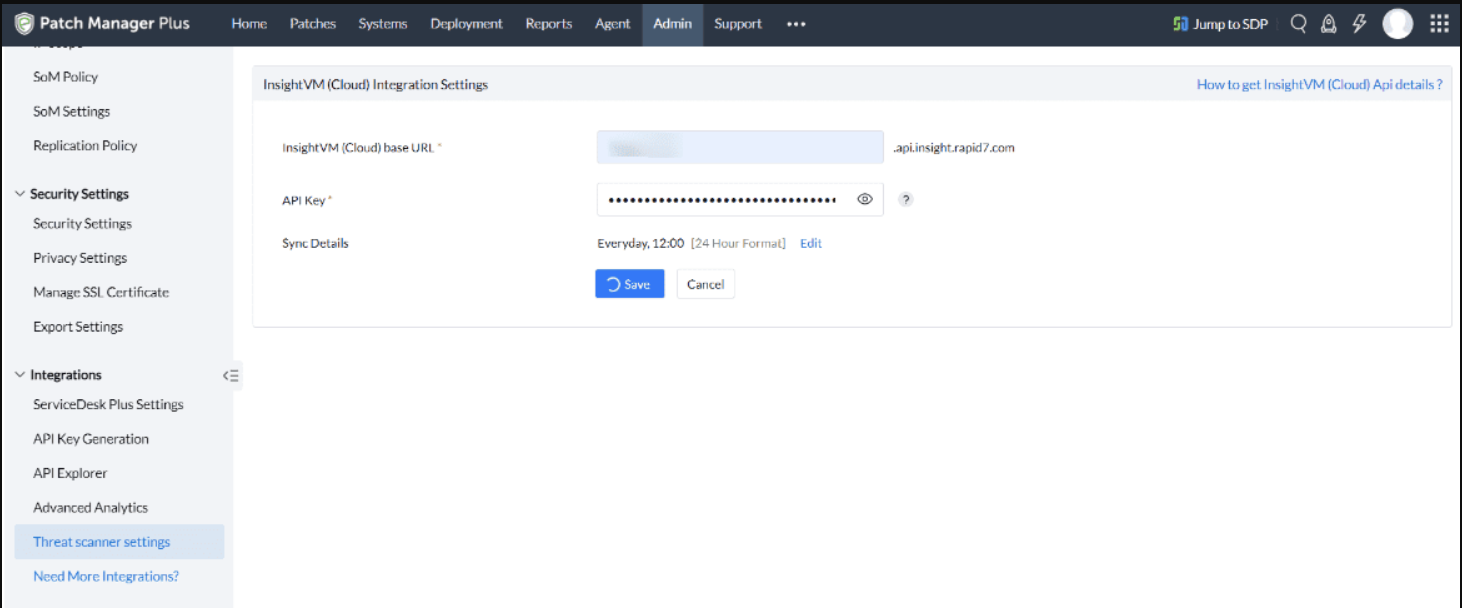Screen dimensions: 1462x608
Task: Click the InsightVM base URL input field
Action: [739, 147]
